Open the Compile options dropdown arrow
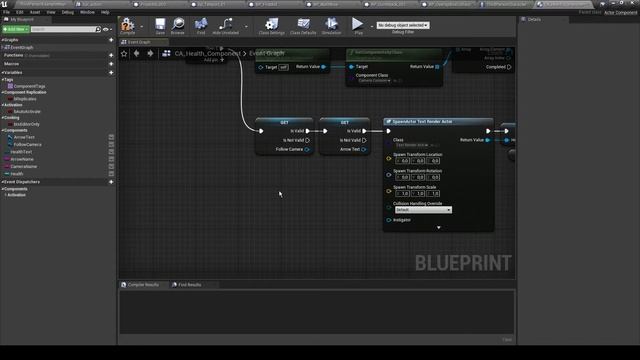The height and width of the screenshot is (360, 640). pyautogui.click(x=142, y=27)
